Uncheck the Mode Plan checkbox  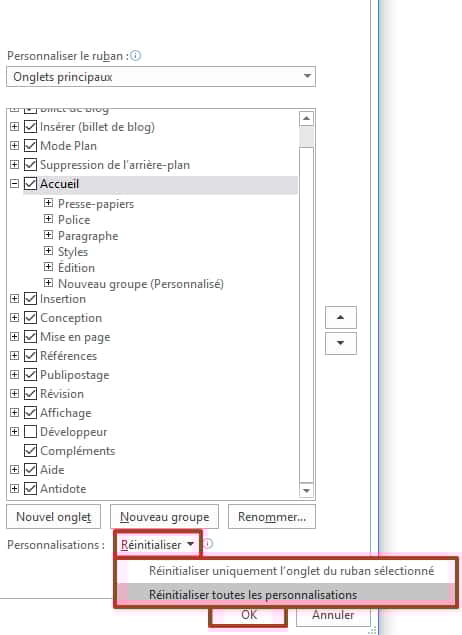(30, 146)
